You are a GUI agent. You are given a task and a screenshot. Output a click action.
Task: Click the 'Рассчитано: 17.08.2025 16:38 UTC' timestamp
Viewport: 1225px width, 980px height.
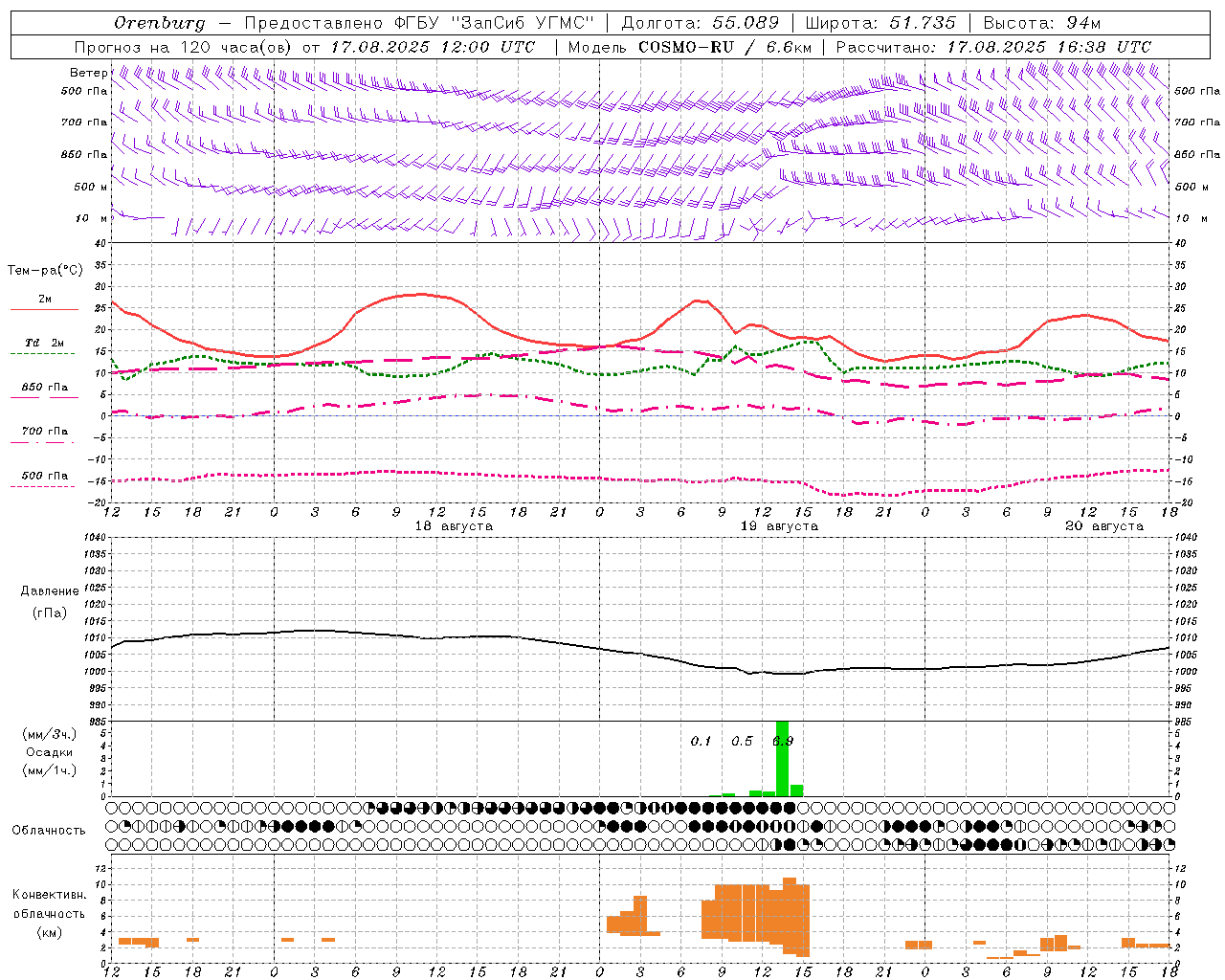(x=993, y=47)
